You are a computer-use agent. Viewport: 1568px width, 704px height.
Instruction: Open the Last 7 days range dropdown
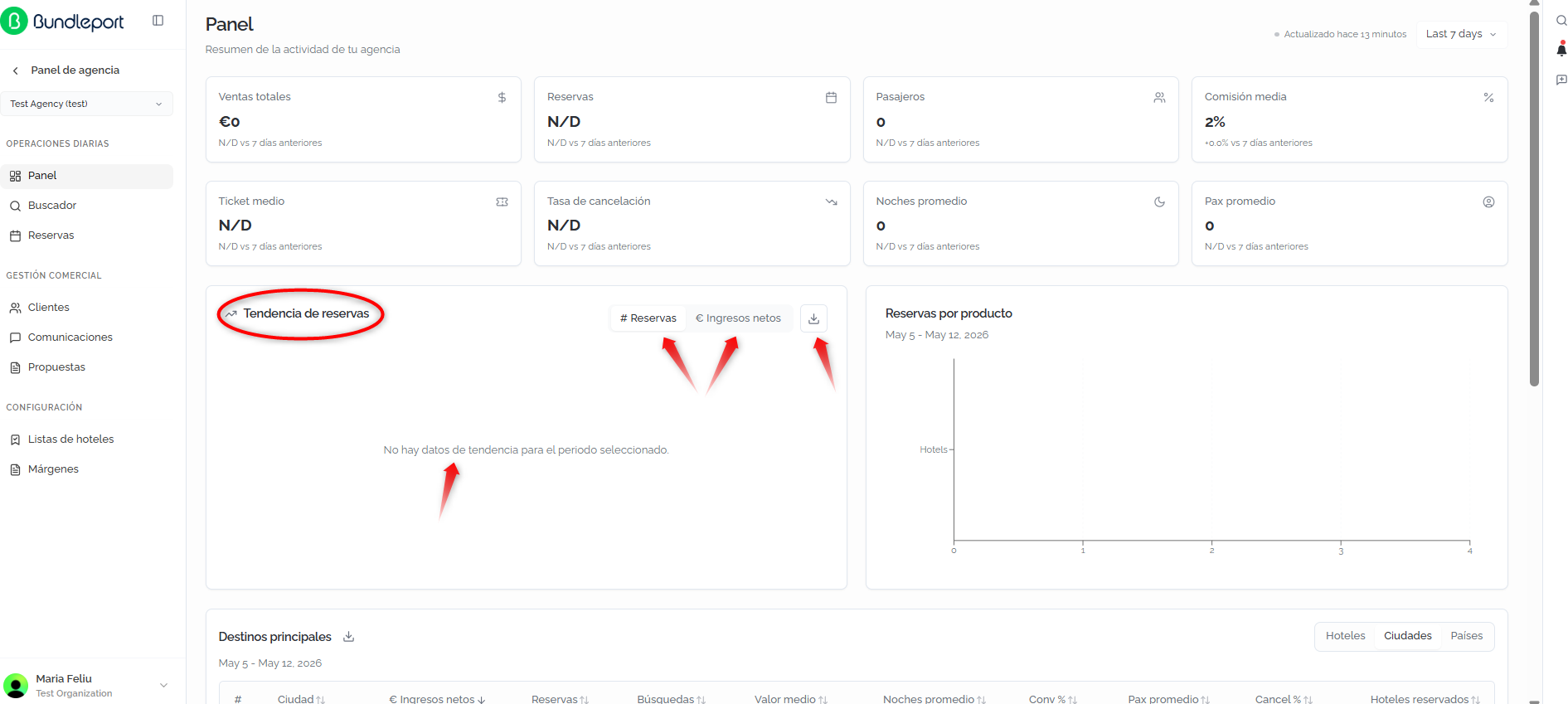(1461, 34)
